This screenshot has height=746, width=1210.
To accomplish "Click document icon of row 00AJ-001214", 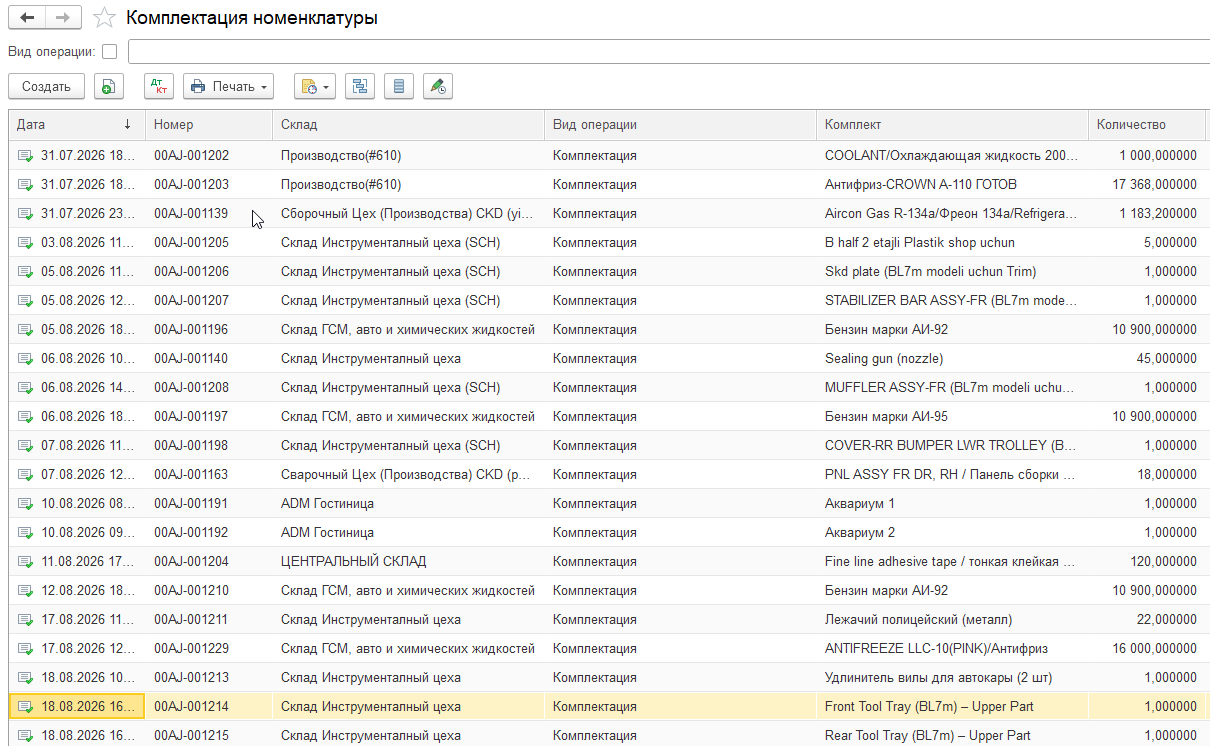I will tap(25, 707).
